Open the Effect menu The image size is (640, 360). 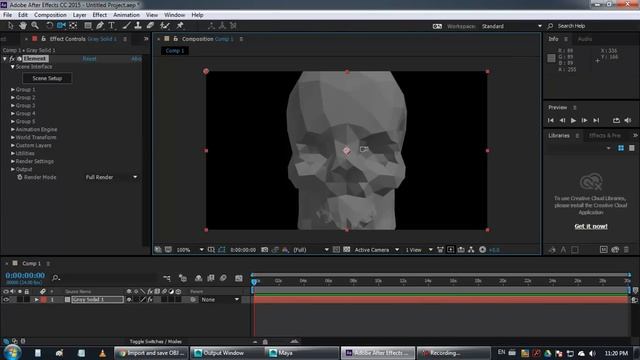pyautogui.click(x=100, y=15)
